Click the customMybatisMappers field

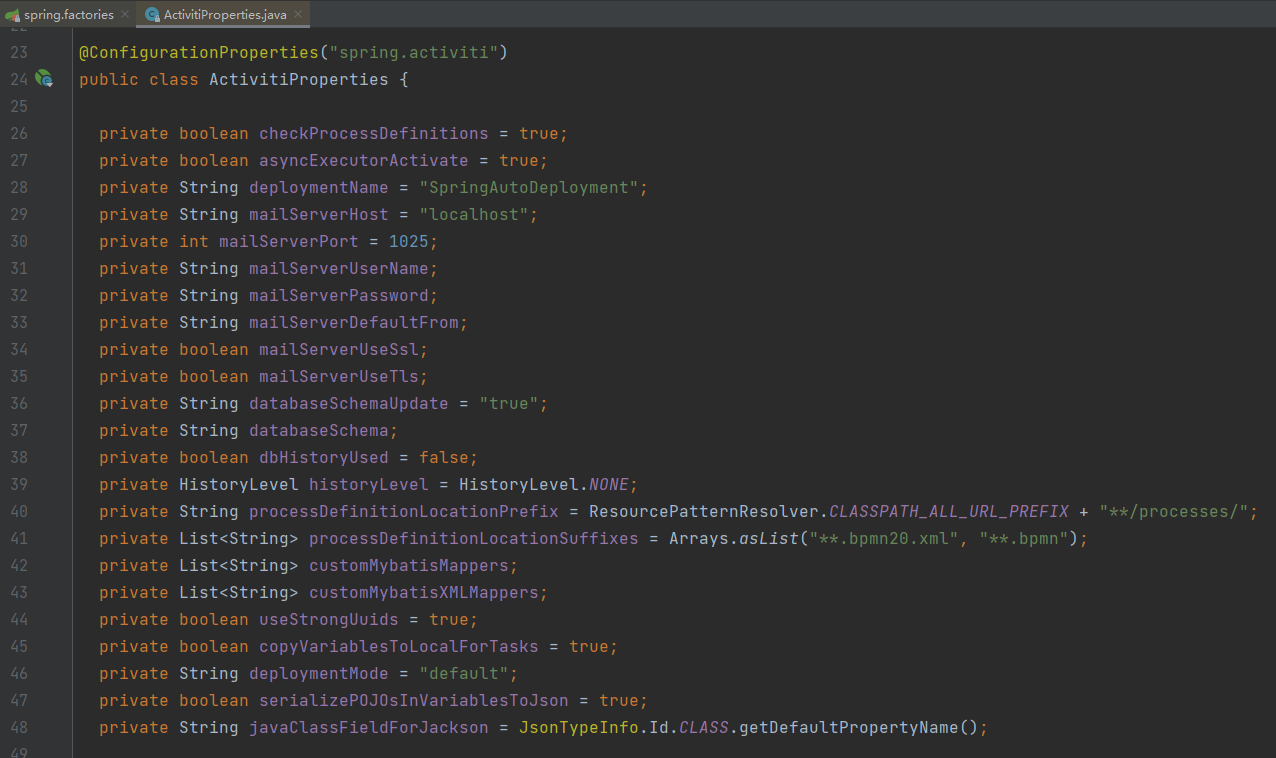click(x=409, y=565)
